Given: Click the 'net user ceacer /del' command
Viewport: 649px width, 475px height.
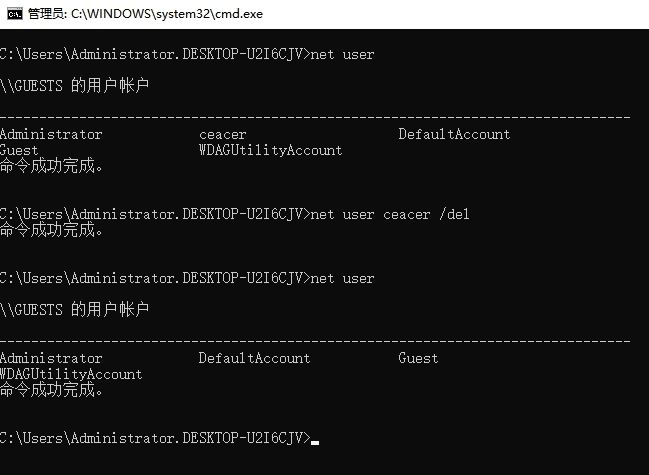Looking at the screenshot, I should pos(390,214).
